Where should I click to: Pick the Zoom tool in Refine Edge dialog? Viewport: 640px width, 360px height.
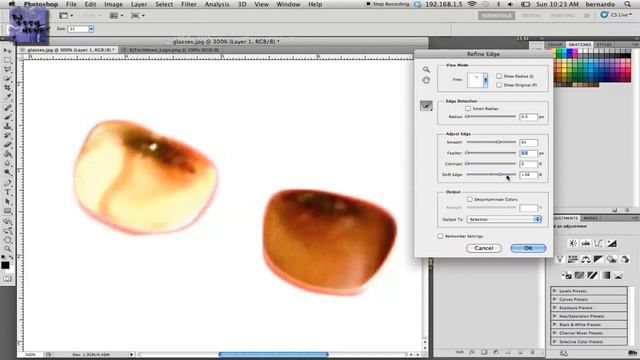coord(426,70)
